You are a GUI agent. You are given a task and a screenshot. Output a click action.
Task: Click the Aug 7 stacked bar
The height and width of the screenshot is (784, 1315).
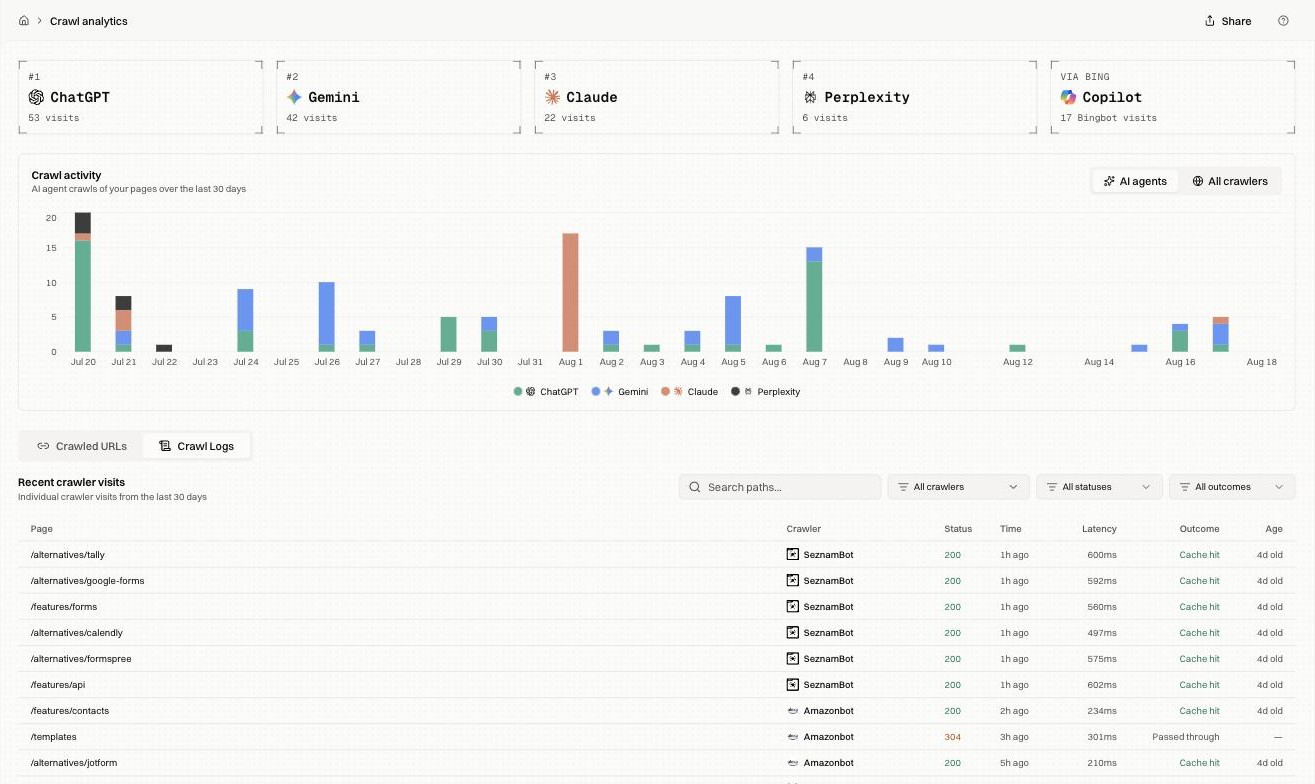814,300
